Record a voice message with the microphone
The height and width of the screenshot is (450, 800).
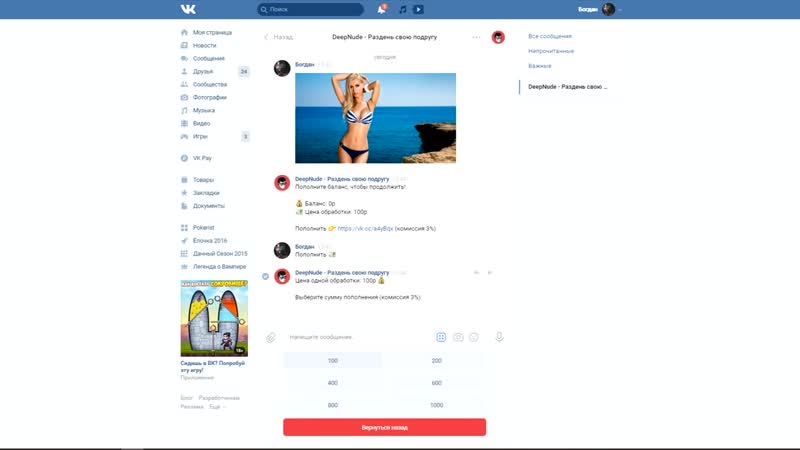click(x=499, y=337)
